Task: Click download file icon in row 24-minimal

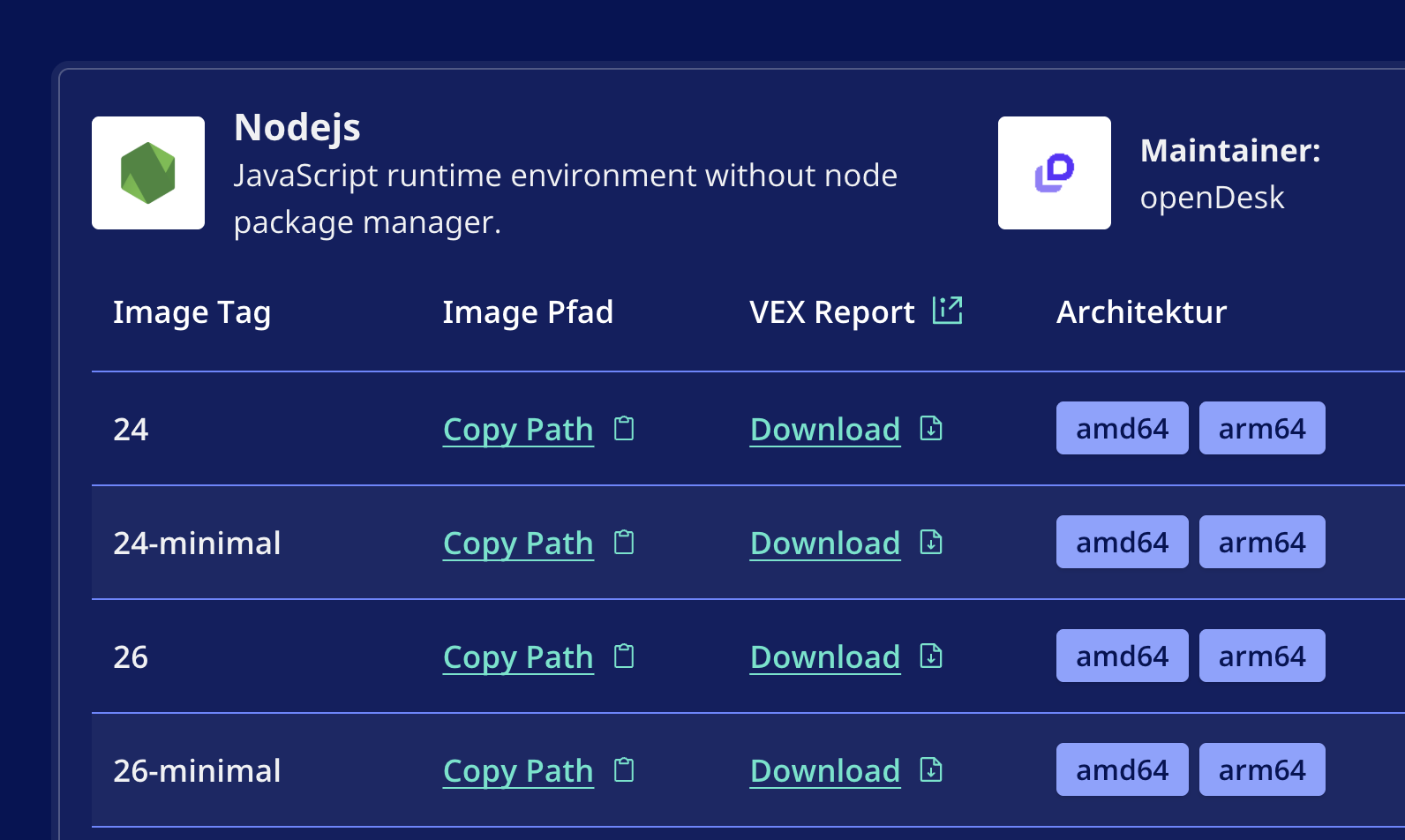Action: 931,543
